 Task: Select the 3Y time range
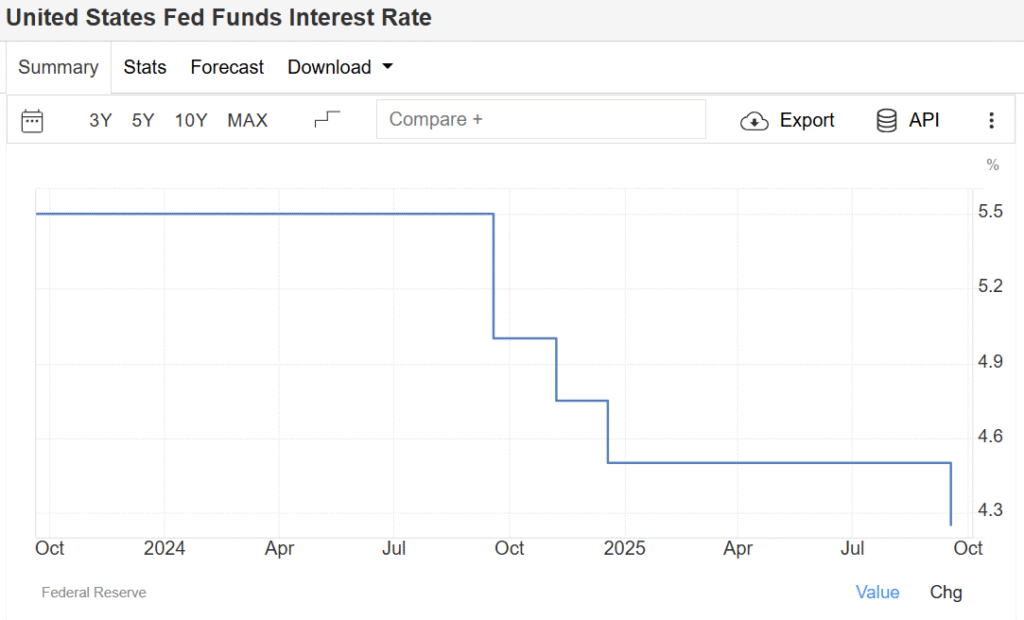pos(100,121)
